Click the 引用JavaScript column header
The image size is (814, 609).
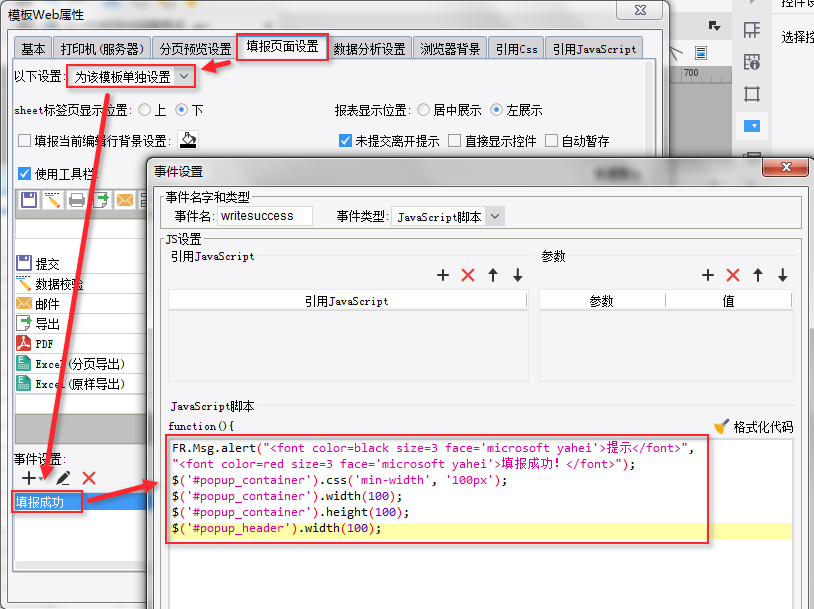(347, 301)
